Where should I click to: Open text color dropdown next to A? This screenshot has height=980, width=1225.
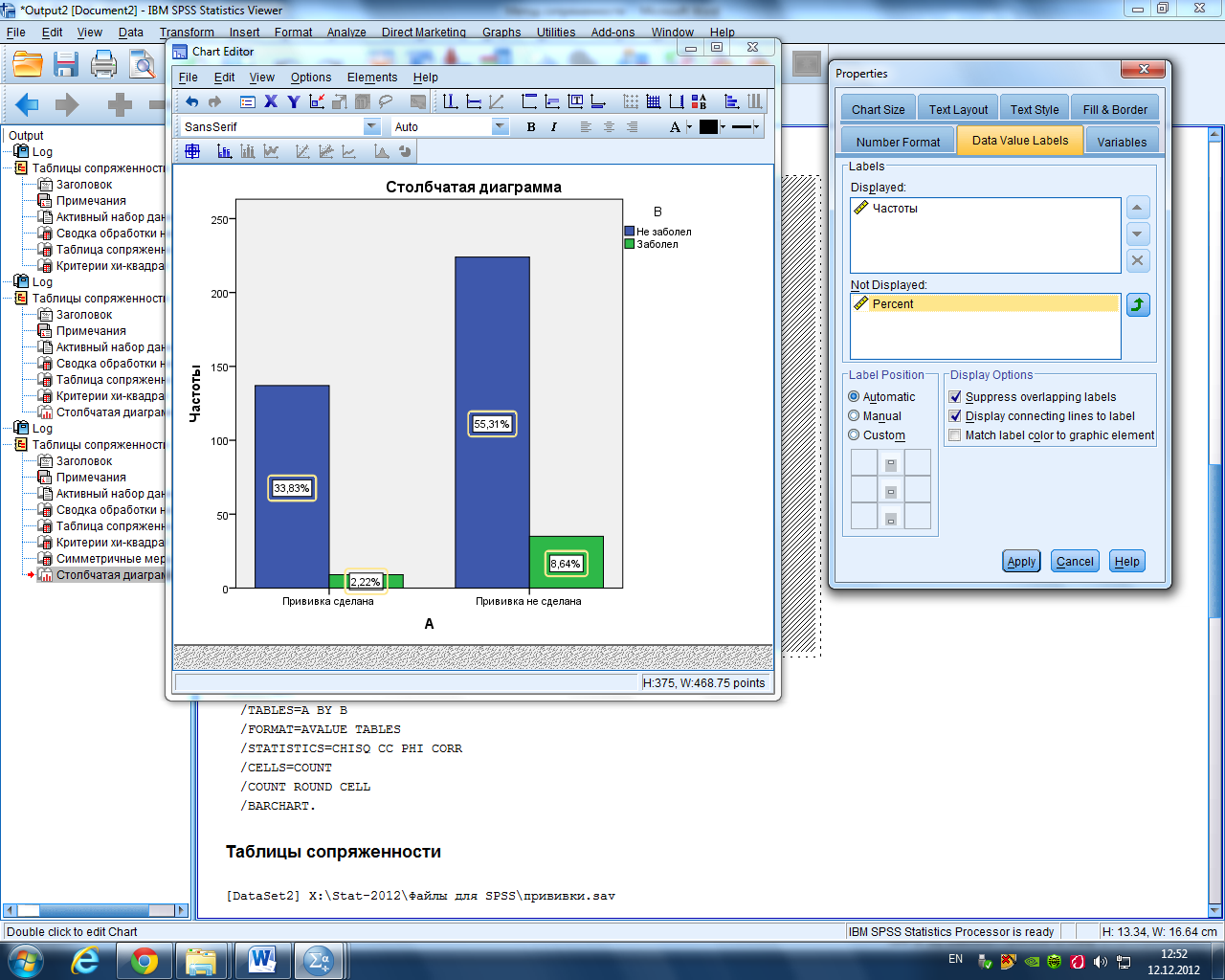(x=689, y=126)
